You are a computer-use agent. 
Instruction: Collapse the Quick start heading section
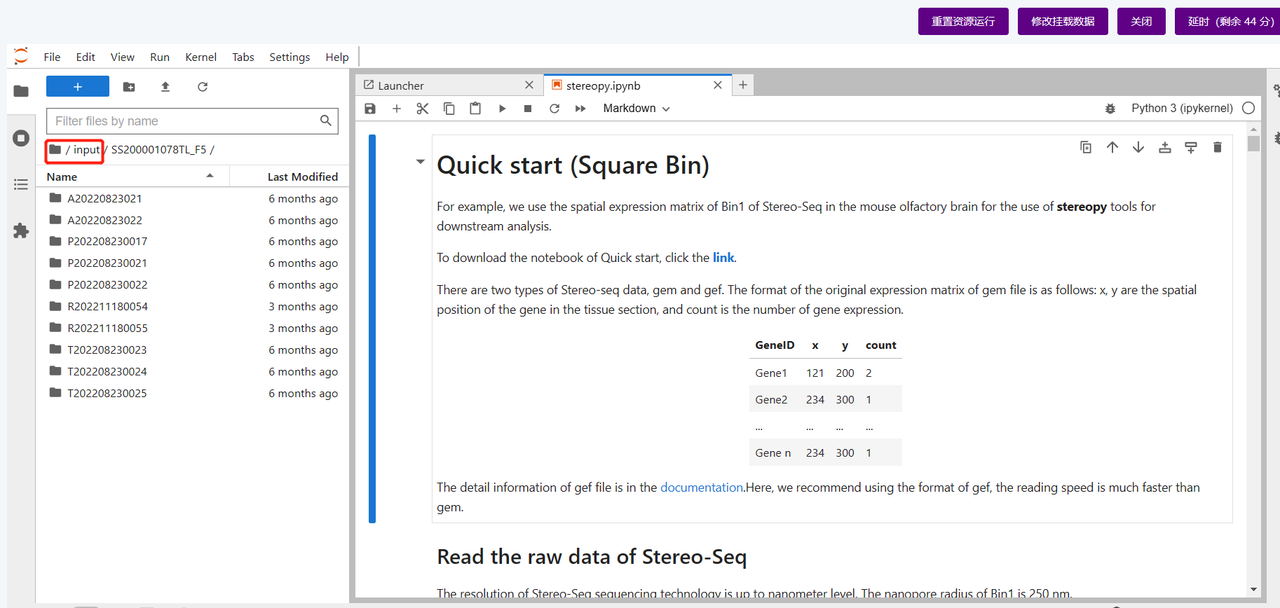point(420,162)
